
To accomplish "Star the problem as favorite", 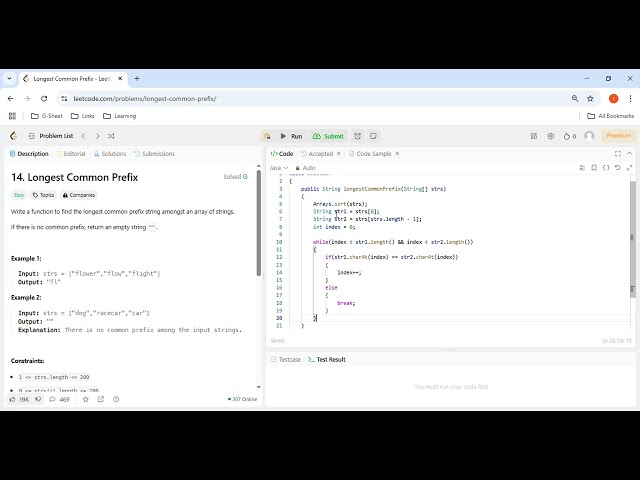I will pyautogui.click(x=86, y=399).
